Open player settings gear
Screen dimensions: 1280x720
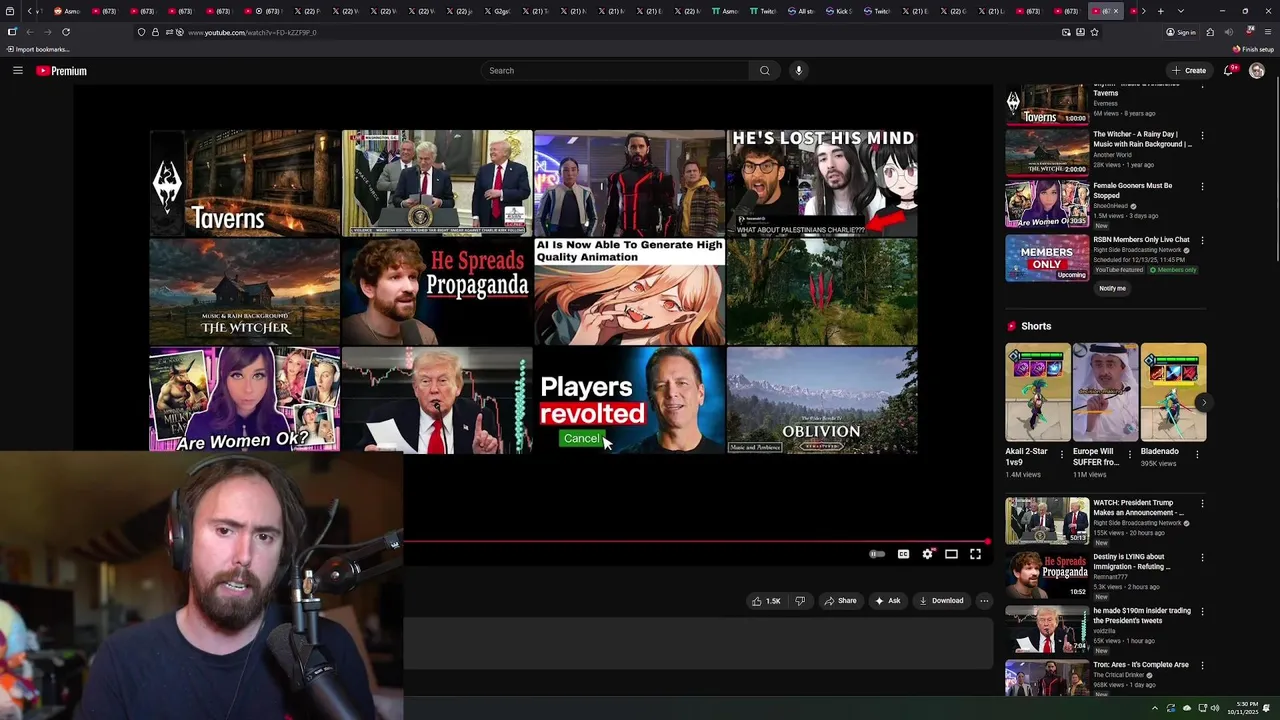(928, 554)
